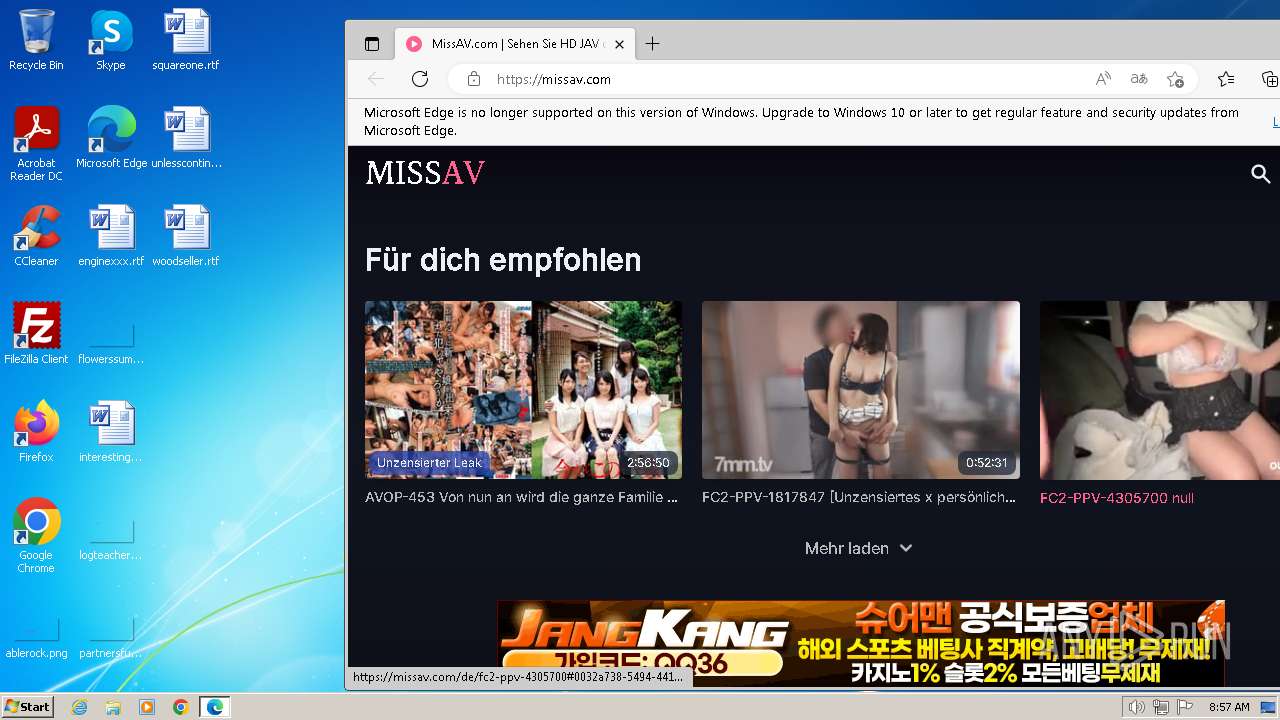Open the Windows Start menu
The width and height of the screenshot is (1280, 720).
point(28,707)
